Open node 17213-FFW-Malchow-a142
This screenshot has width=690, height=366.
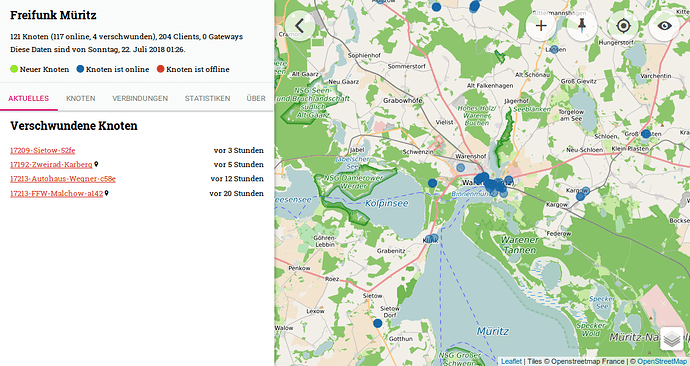56,194
